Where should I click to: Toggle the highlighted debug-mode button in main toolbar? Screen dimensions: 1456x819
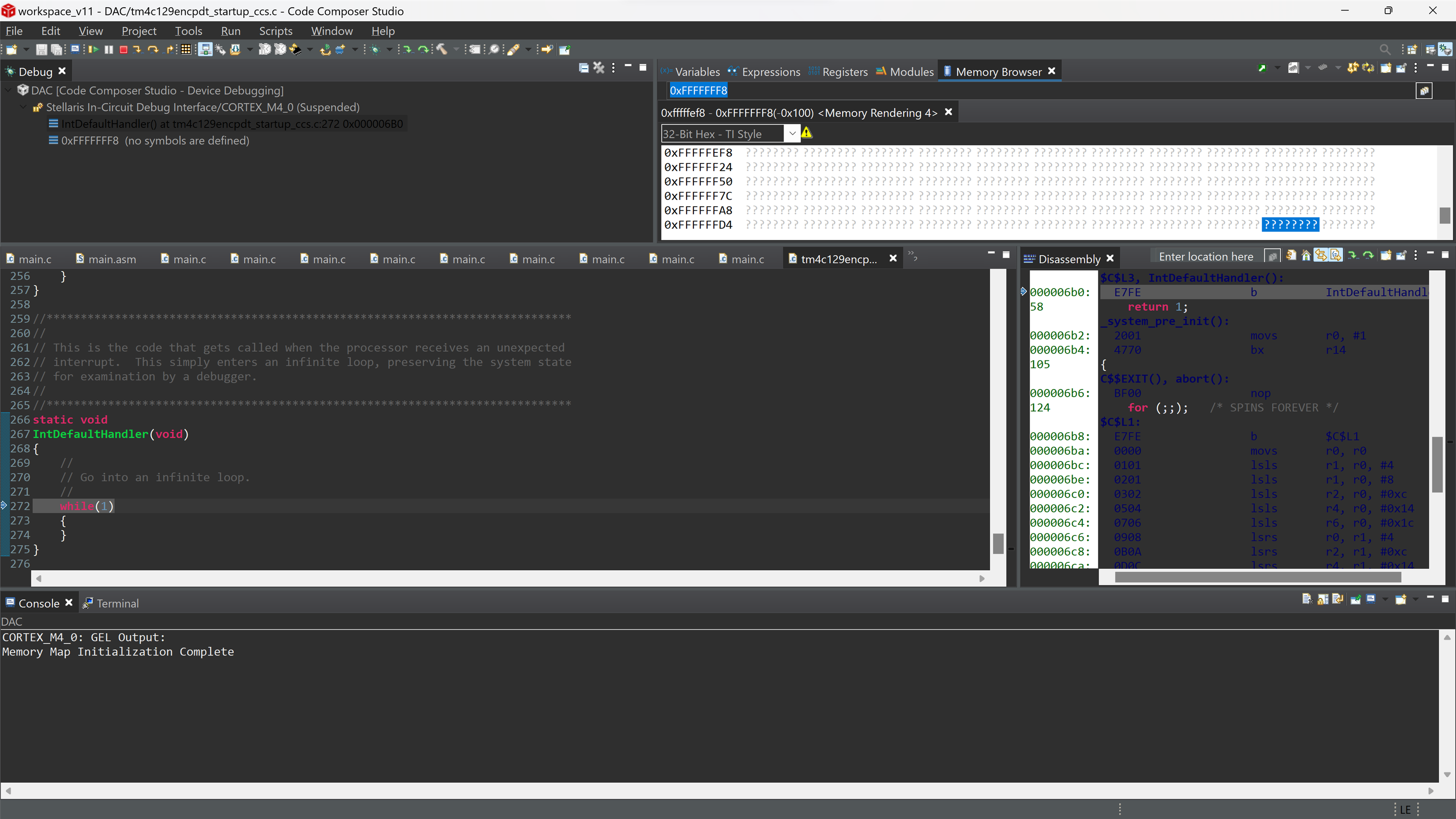pos(205,50)
